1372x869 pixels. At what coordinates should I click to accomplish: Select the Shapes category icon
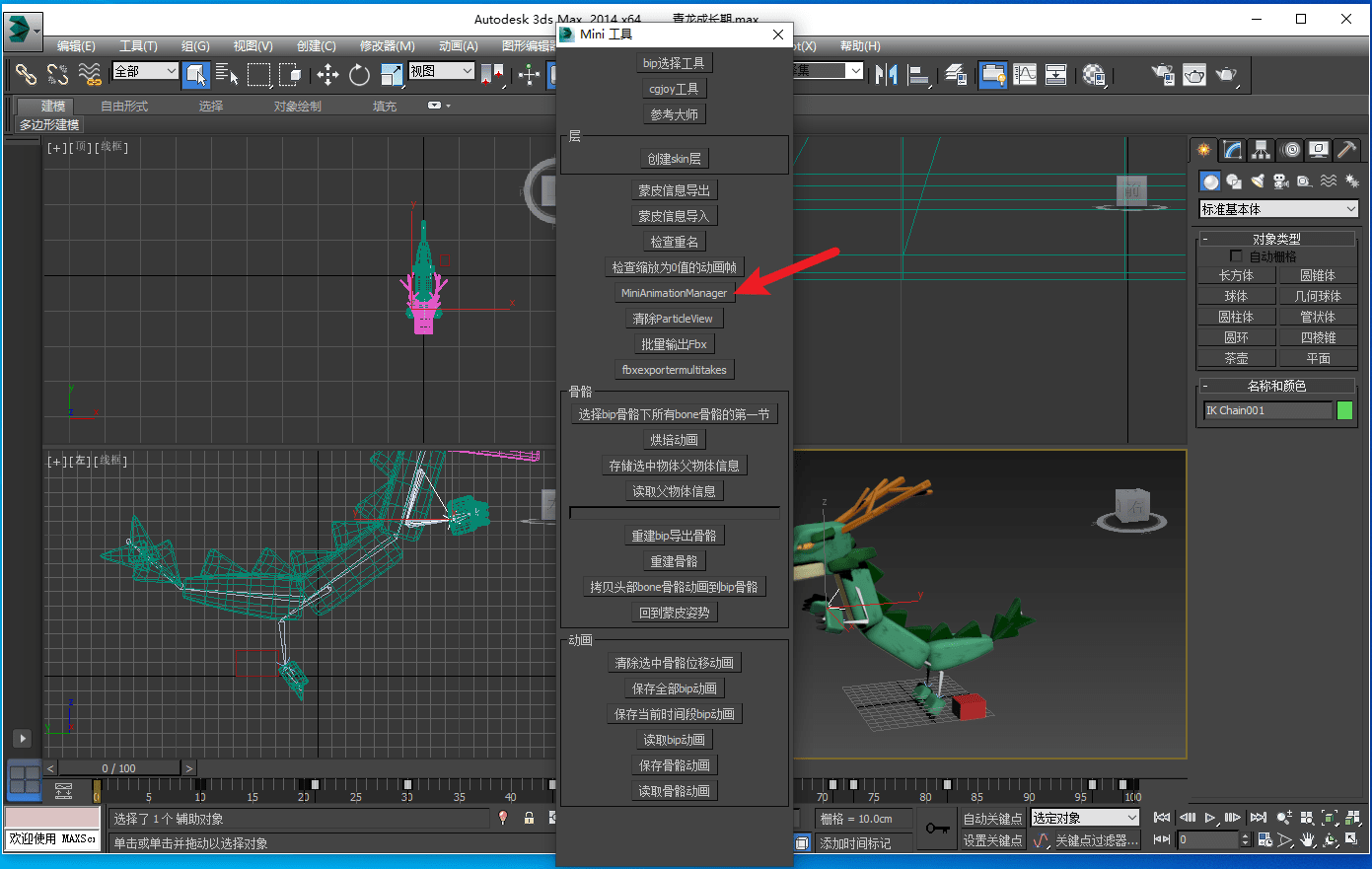click(x=1234, y=181)
